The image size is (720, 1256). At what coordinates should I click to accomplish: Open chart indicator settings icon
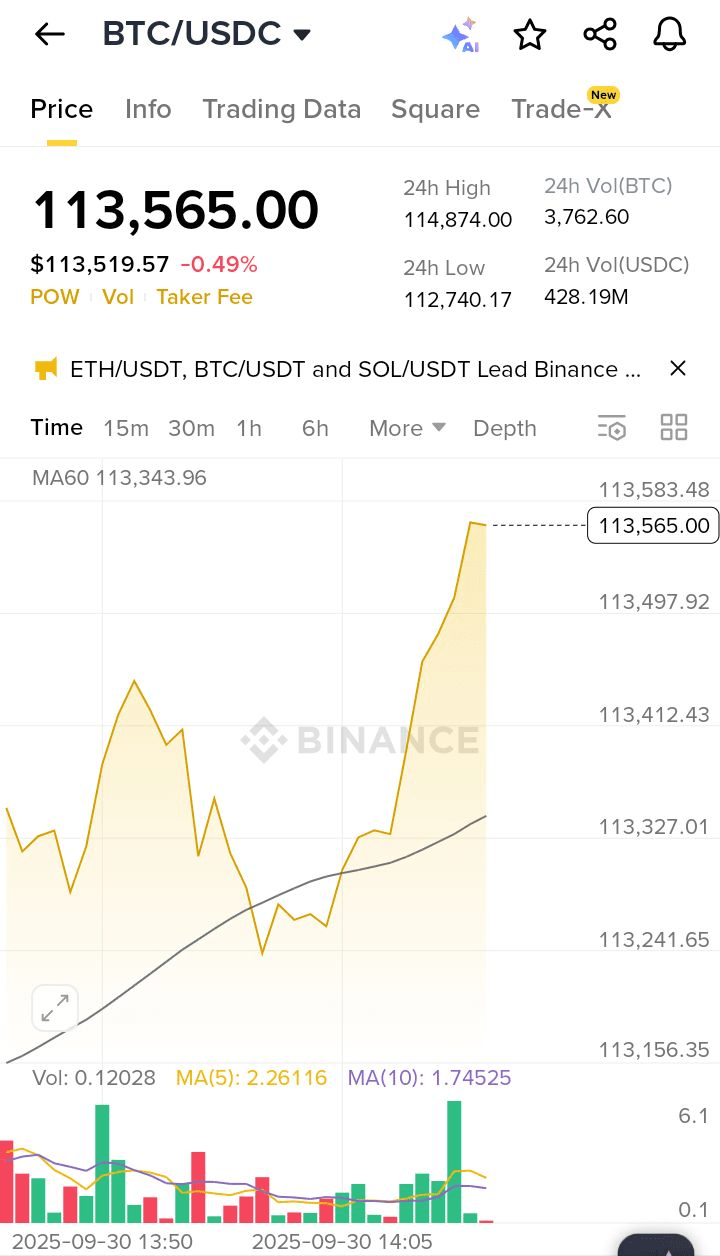point(611,428)
